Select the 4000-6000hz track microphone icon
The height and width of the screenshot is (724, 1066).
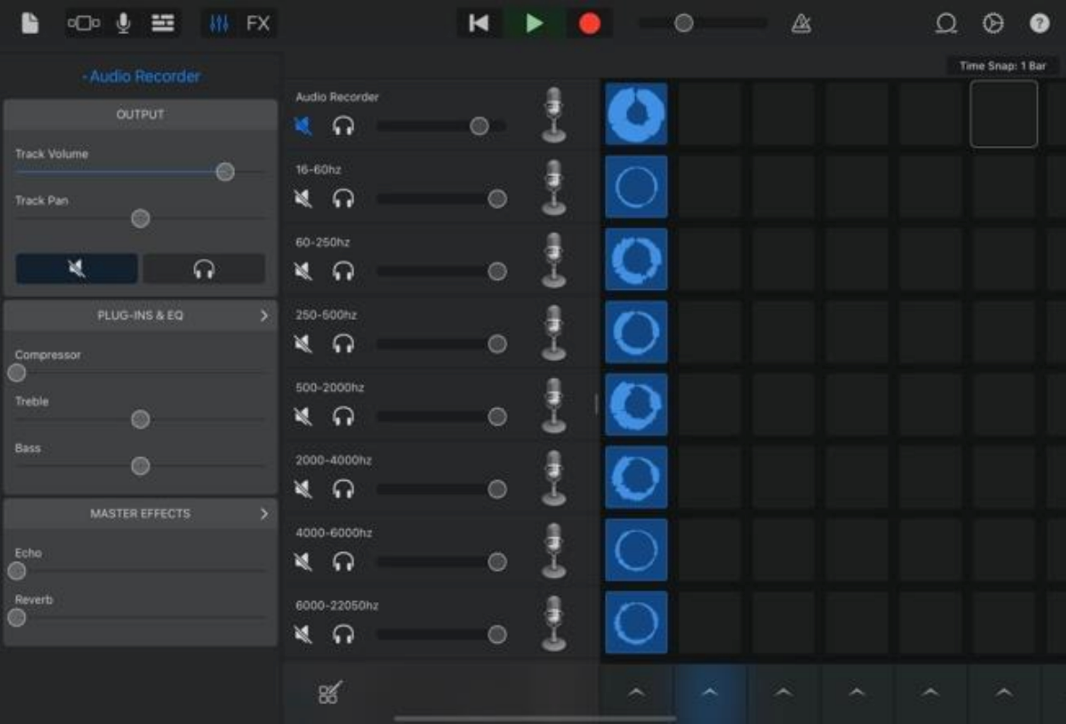tap(554, 551)
